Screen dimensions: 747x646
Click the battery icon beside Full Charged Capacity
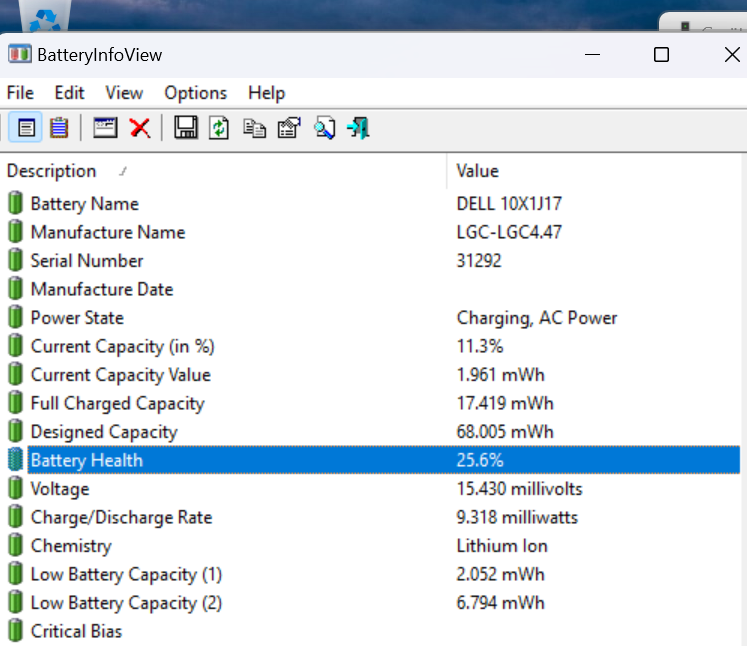(x=15, y=402)
